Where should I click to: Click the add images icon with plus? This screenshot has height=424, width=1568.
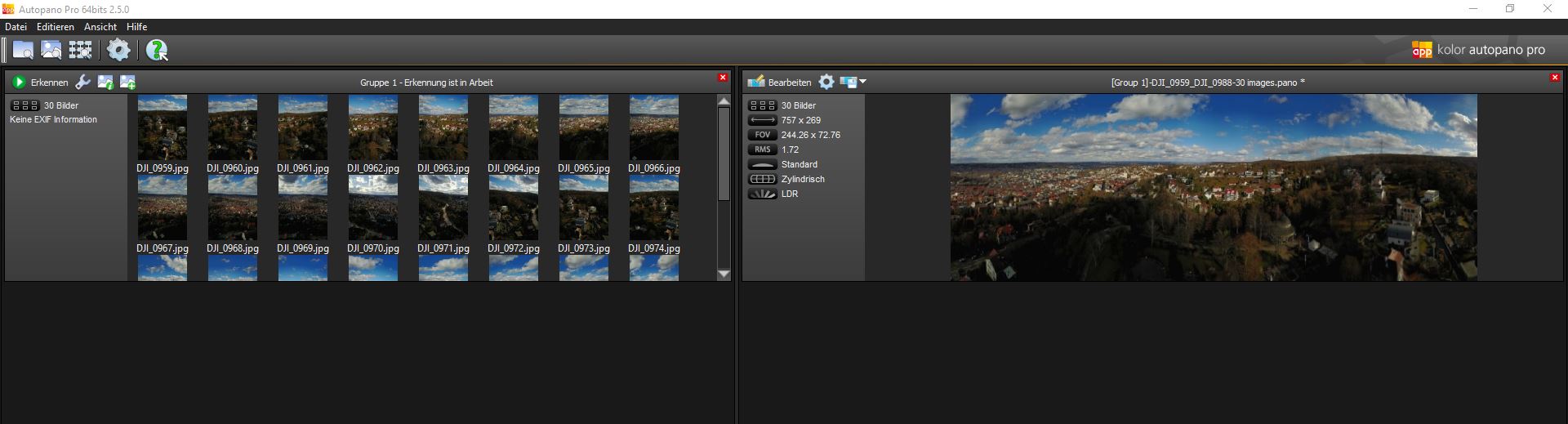pyautogui.click(x=127, y=82)
